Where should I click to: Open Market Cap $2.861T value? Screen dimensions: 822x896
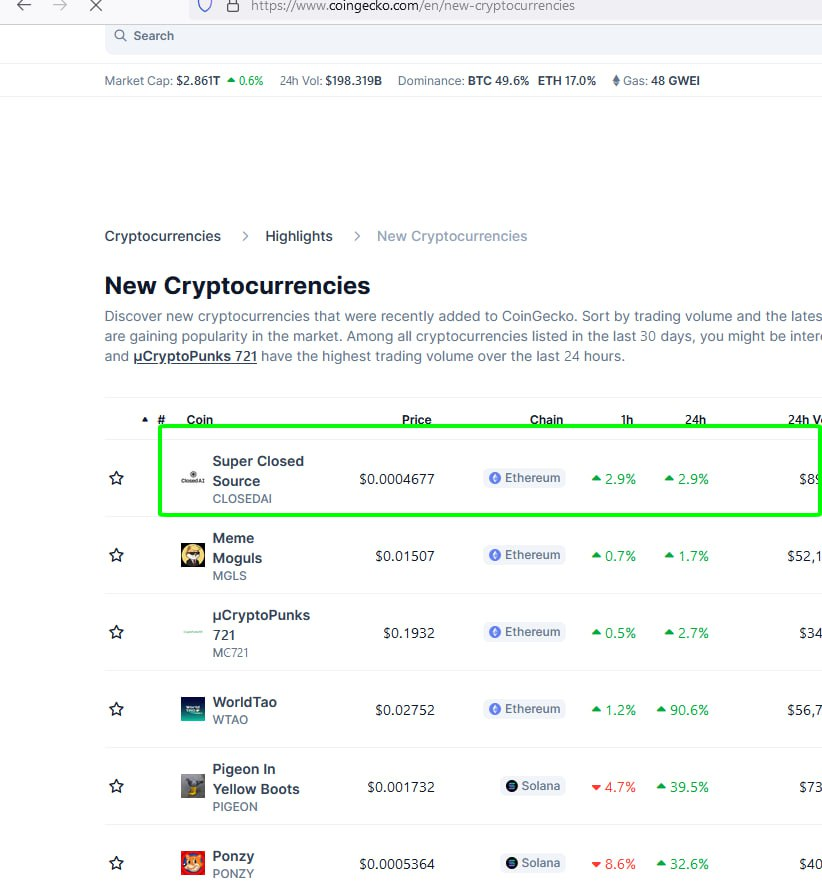(198, 81)
